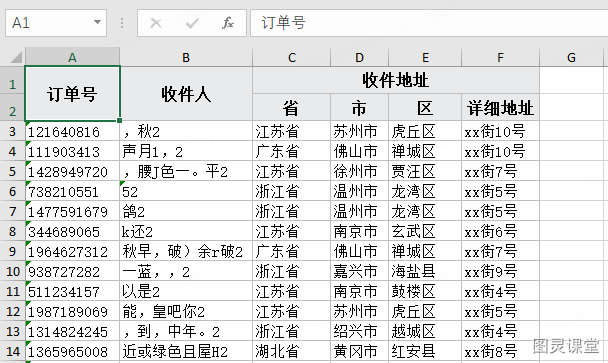Click recipient cell k还2
608x363 pixels.
pyautogui.click(x=186, y=232)
